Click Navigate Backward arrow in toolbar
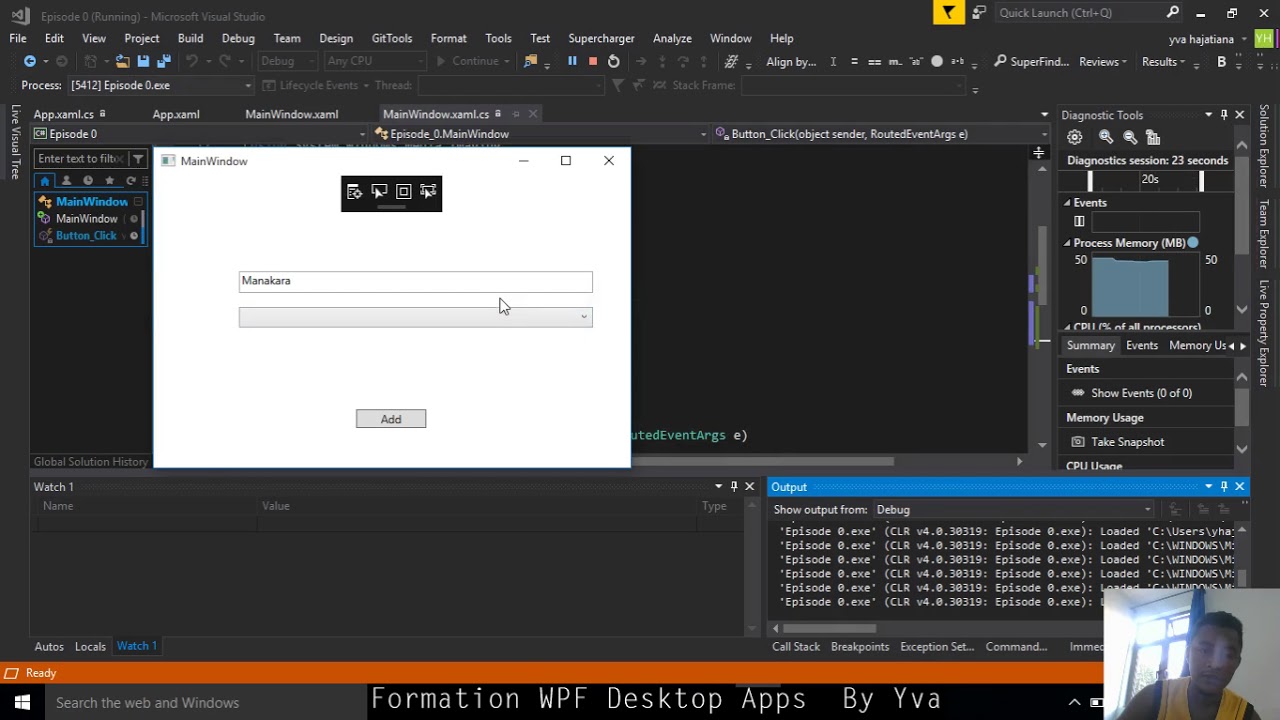This screenshot has height=720, width=1280. (x=30, y=61)
